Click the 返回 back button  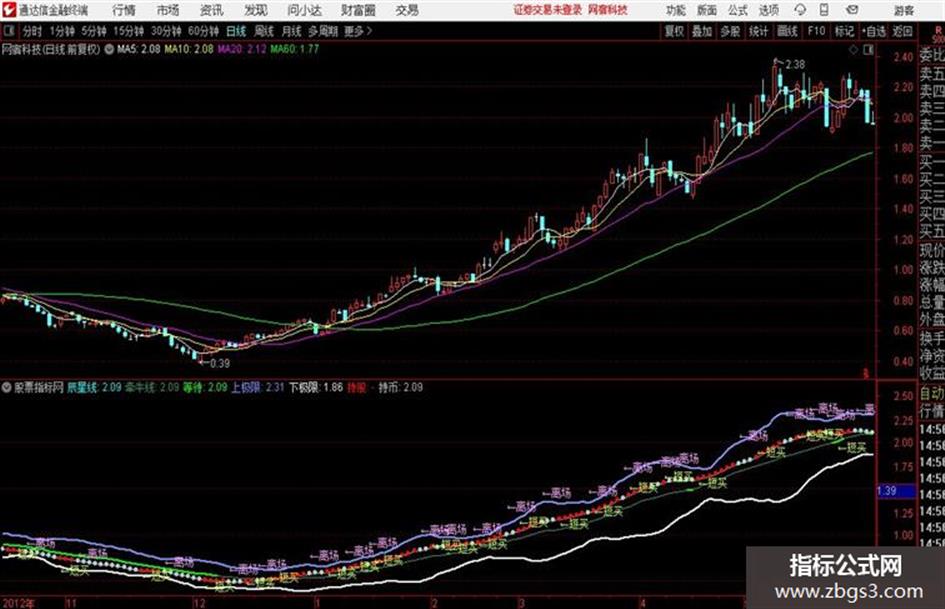click(x=902, y=31)
